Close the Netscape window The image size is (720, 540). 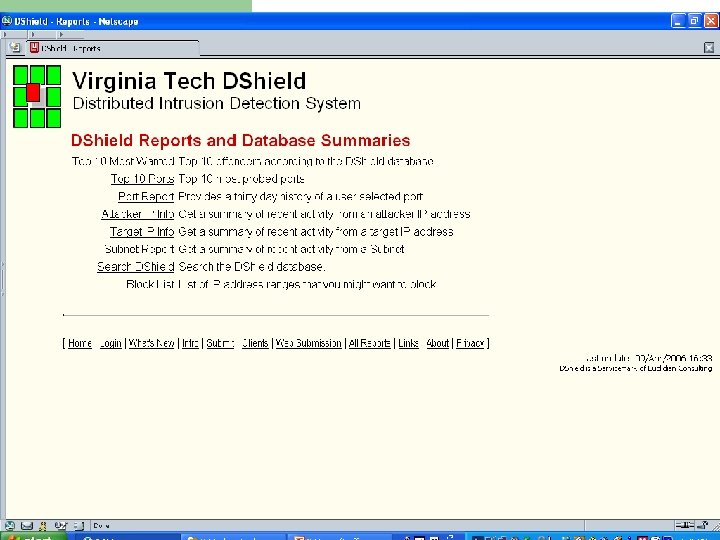click(x=711, y=21)
